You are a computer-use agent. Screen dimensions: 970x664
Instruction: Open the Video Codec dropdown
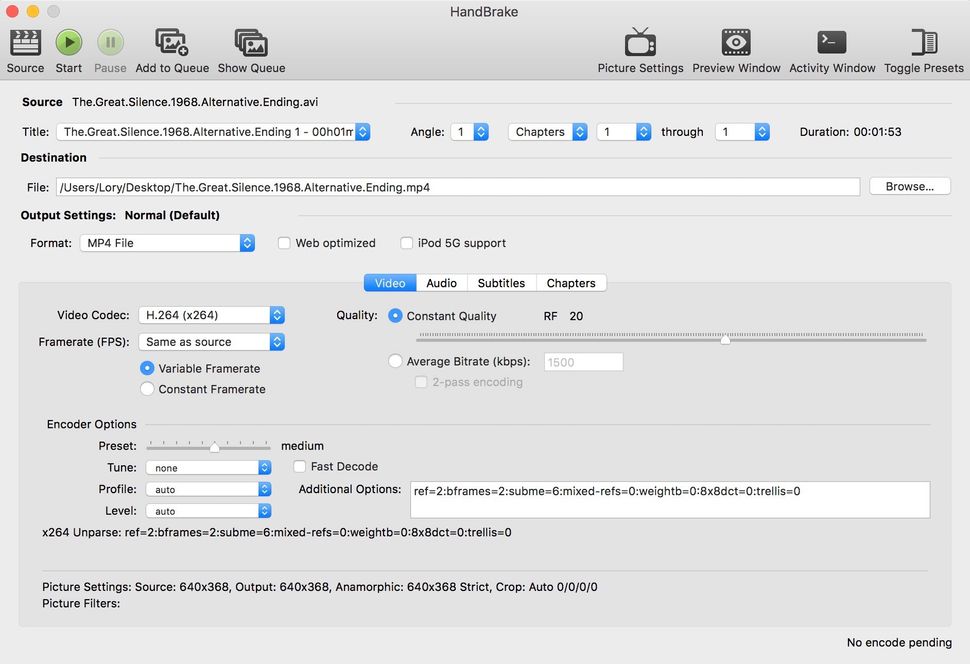(x=211, y=315)
